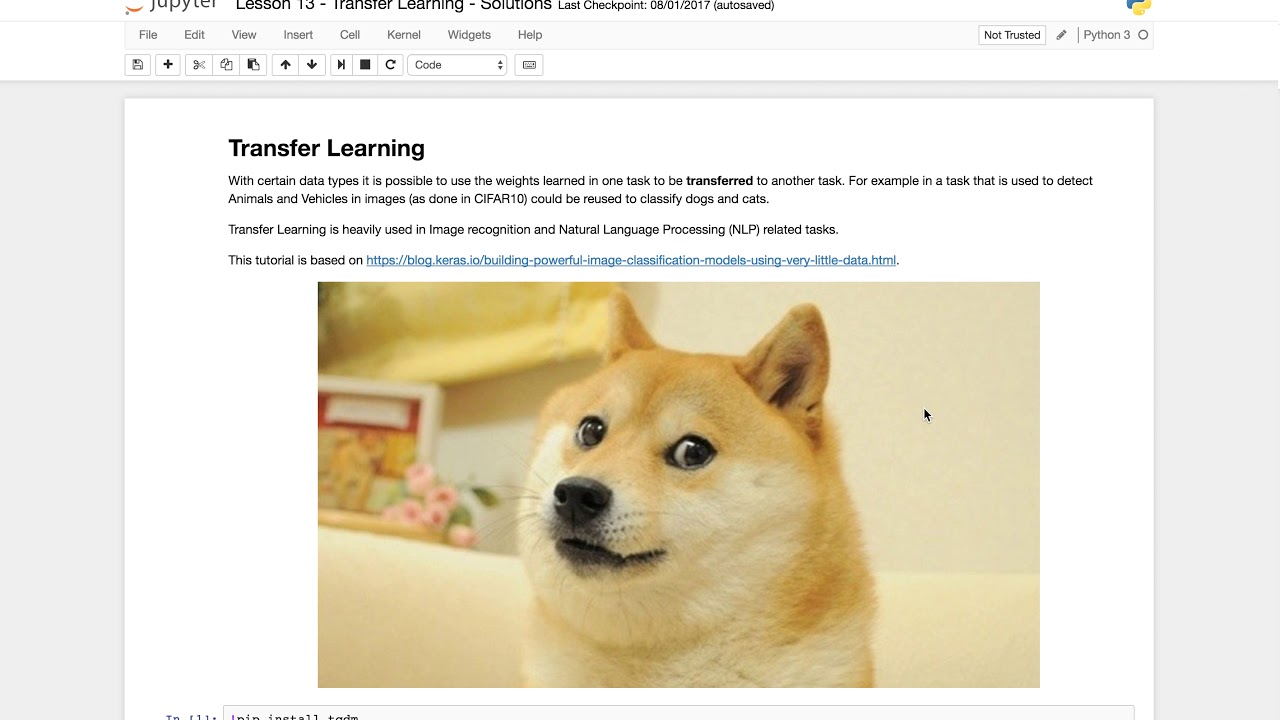1280x720 pixels.
Task: Open the Cell menu
Action: coord(350,35)
